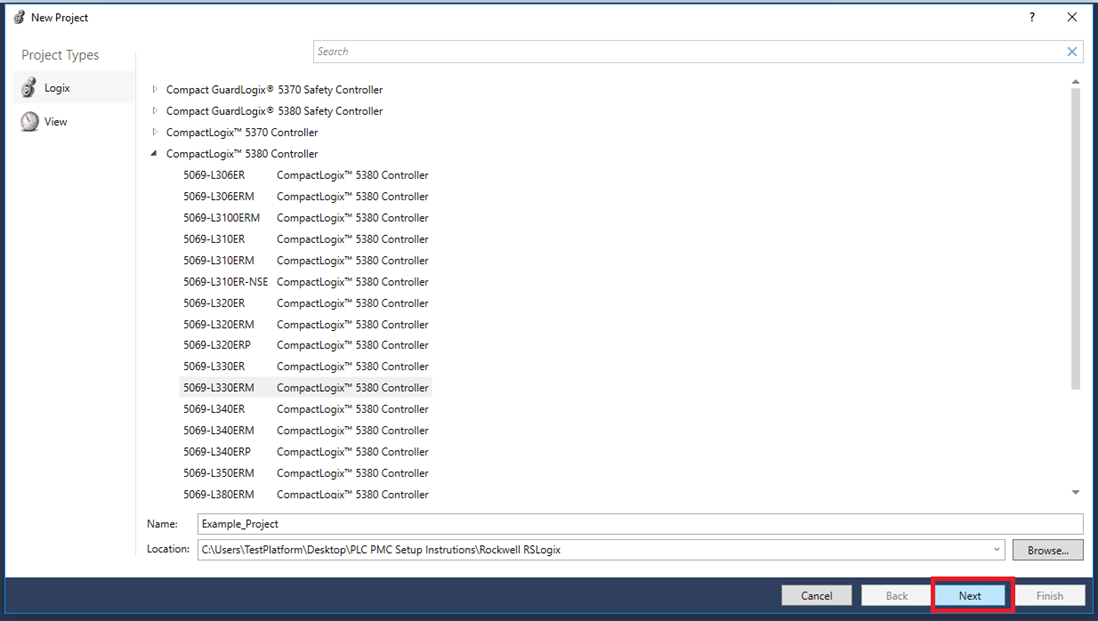Image resolution: width=1098 pixels, height=621 pixels.
Task: Click the Studio 5000 icon in title bar
Action: point(18,17)
